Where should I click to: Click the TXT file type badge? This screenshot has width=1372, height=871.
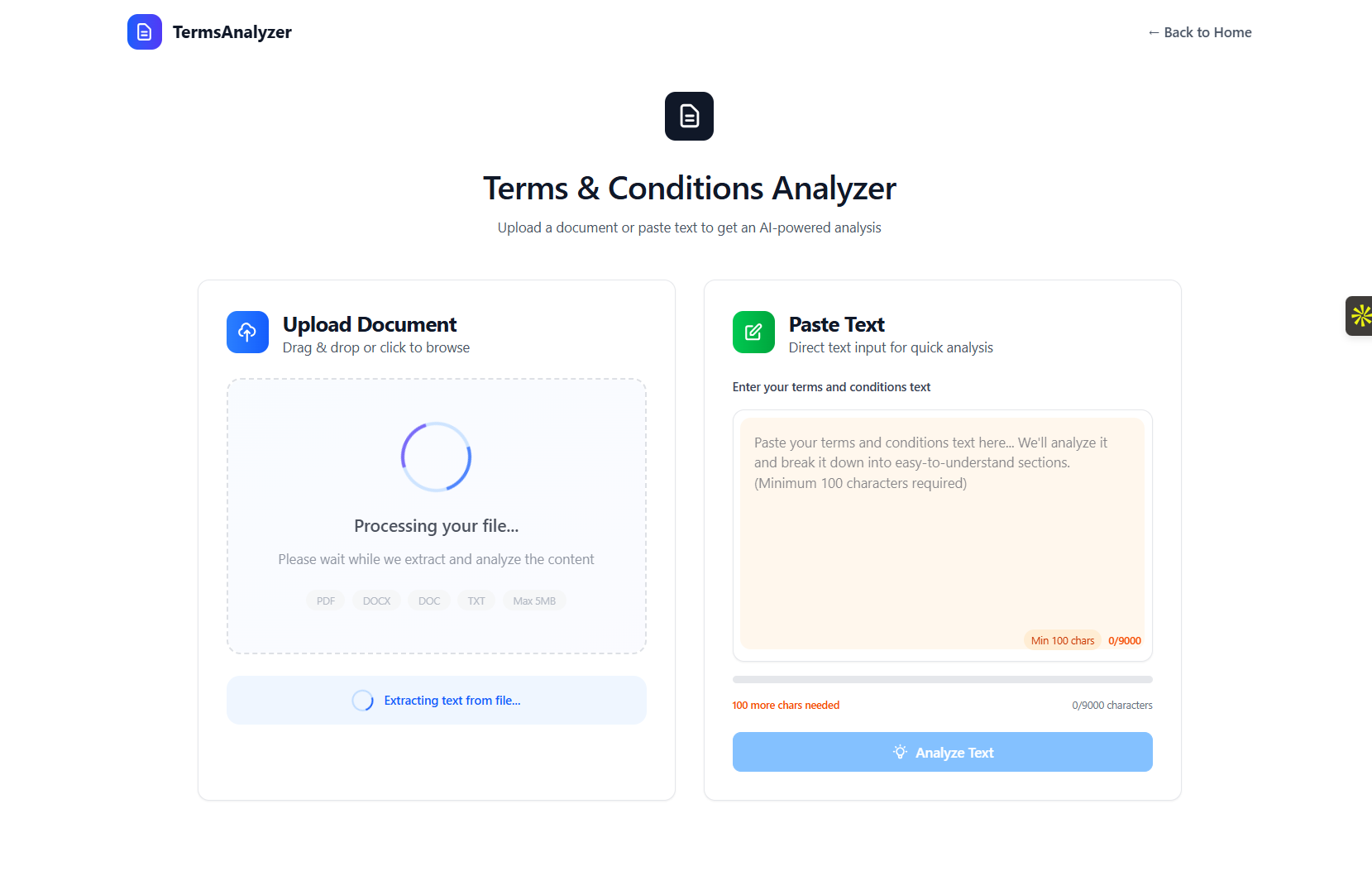tap(476, 601)
